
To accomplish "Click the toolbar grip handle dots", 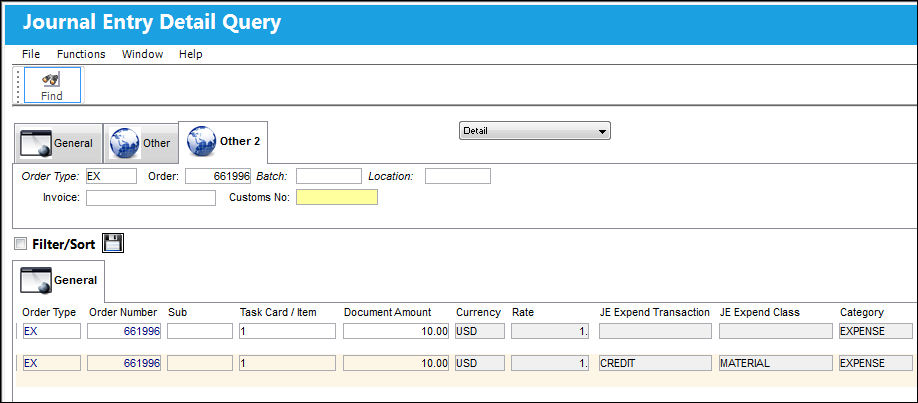I will pyautogui.click(x=18, y=86).
